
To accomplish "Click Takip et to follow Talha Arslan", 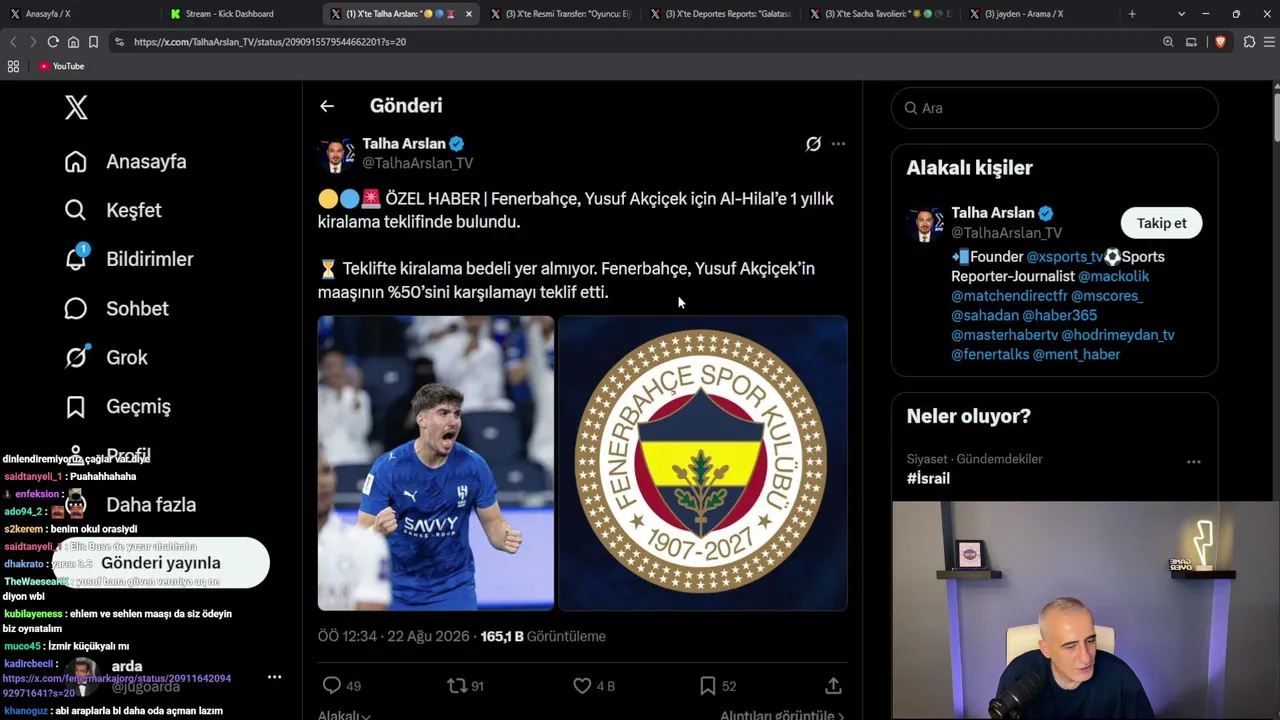I will [1161, 223].
